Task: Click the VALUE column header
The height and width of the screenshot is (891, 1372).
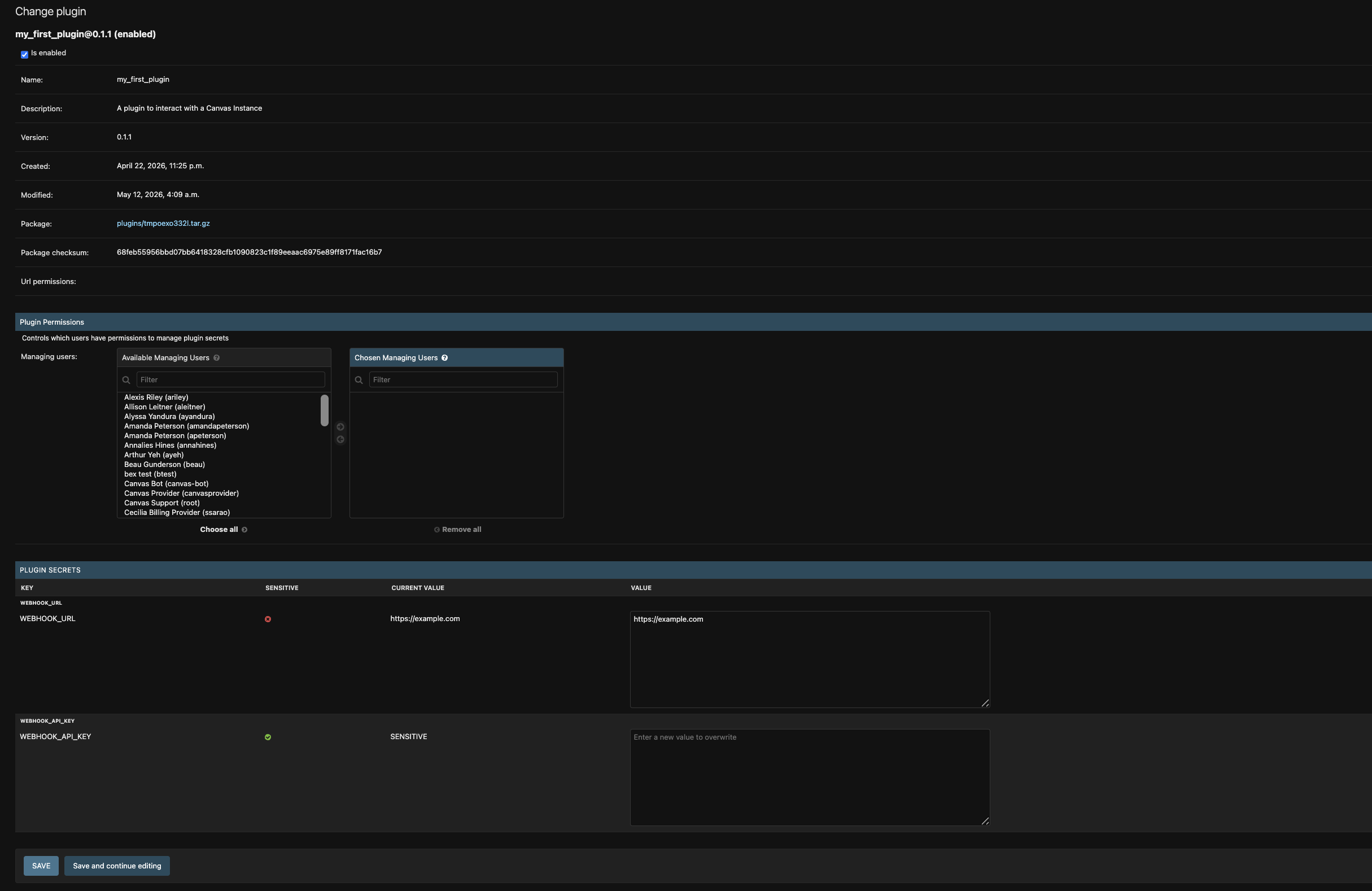Action: pyautogui.click(x=641, y=588)
